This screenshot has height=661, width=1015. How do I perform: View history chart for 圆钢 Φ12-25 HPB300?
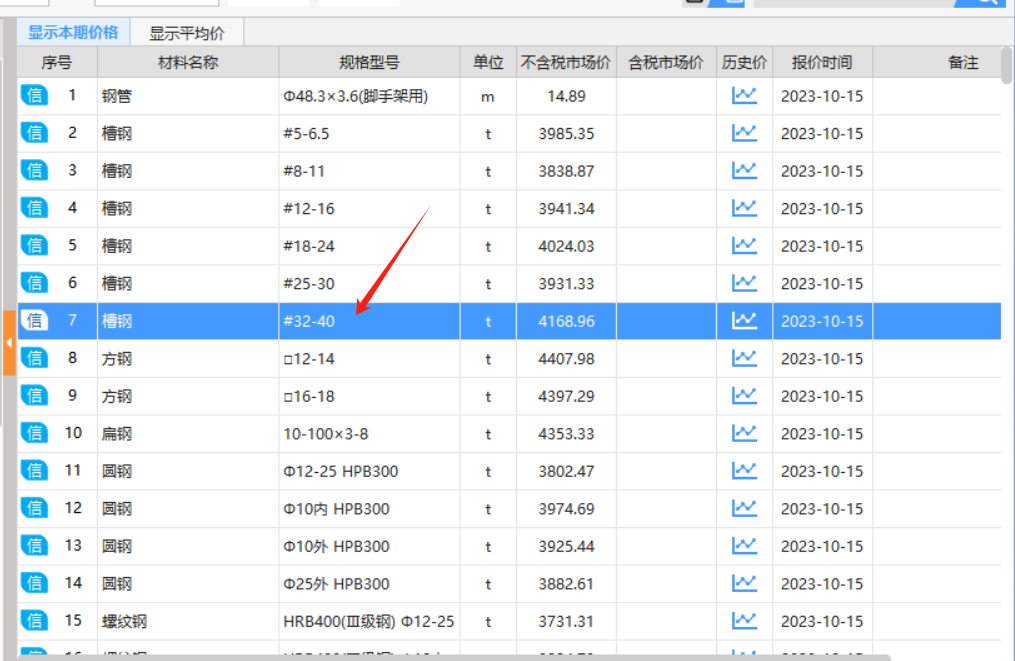coord(744,471)
